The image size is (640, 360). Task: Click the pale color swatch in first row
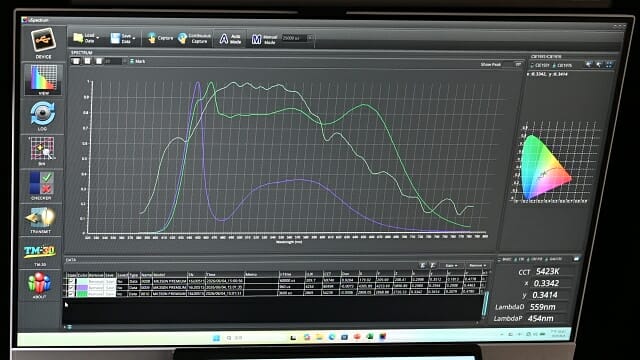click(82, 282)
